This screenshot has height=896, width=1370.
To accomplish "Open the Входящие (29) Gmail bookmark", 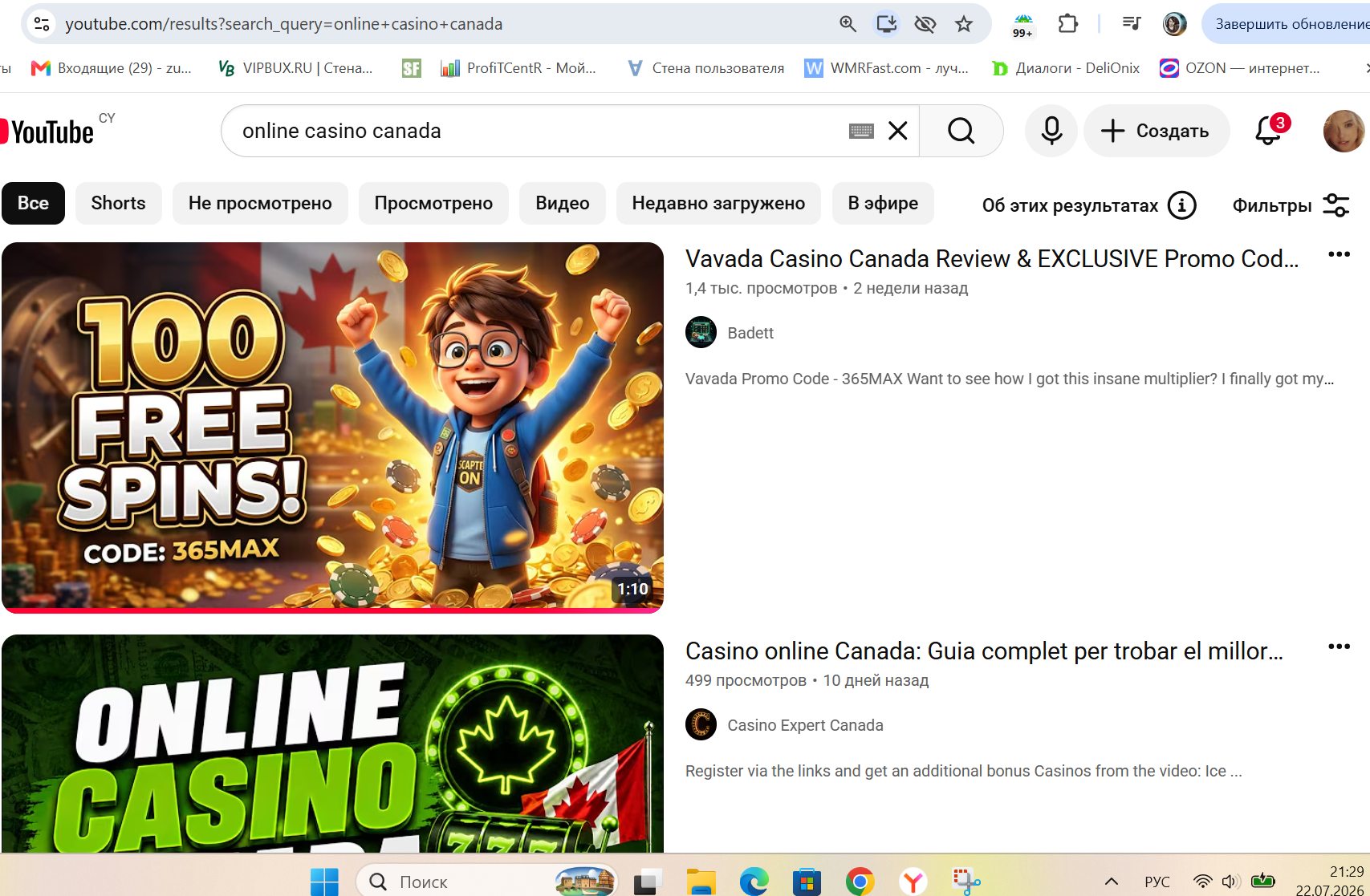I will [112, 68].
